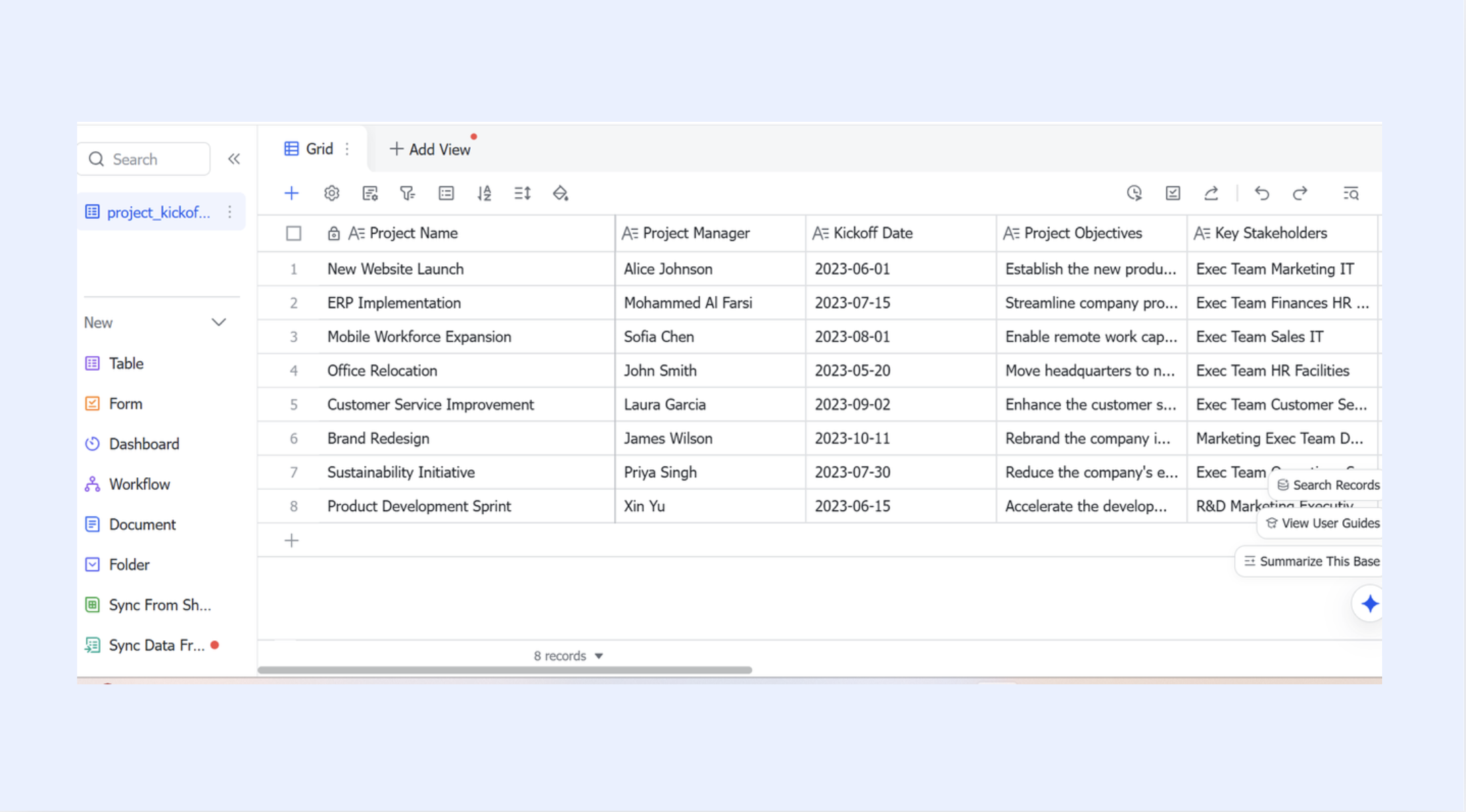Select the Priya Singh cell
1466x812 pixels.
tap(710, 473)
